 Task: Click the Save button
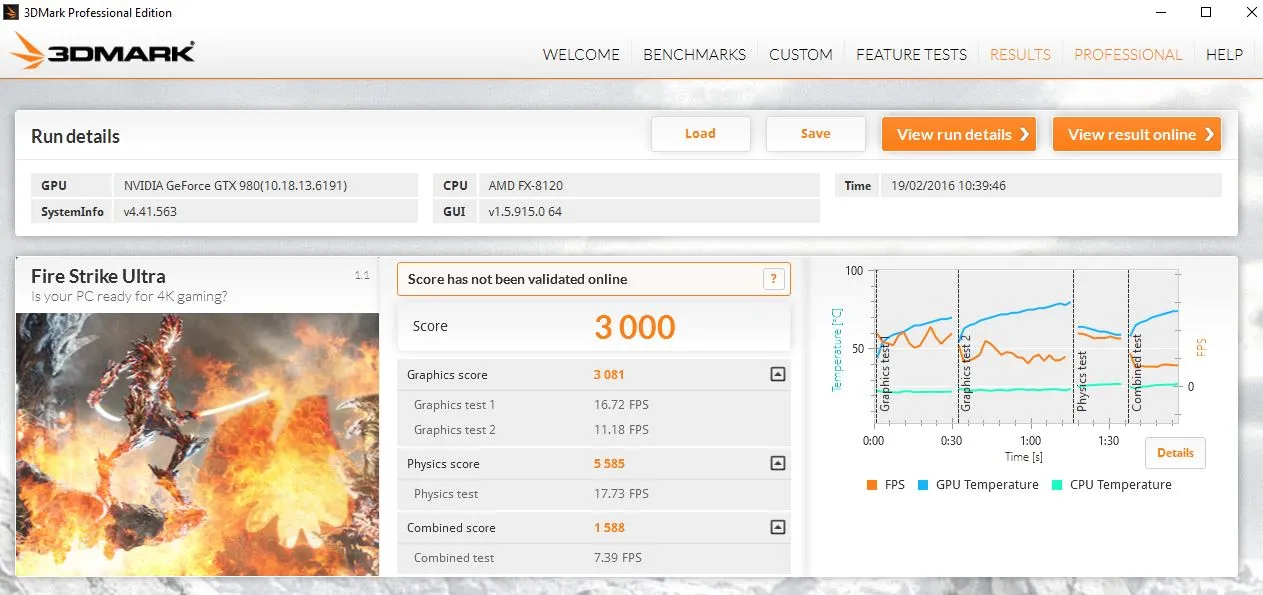[x=815, y=134]
